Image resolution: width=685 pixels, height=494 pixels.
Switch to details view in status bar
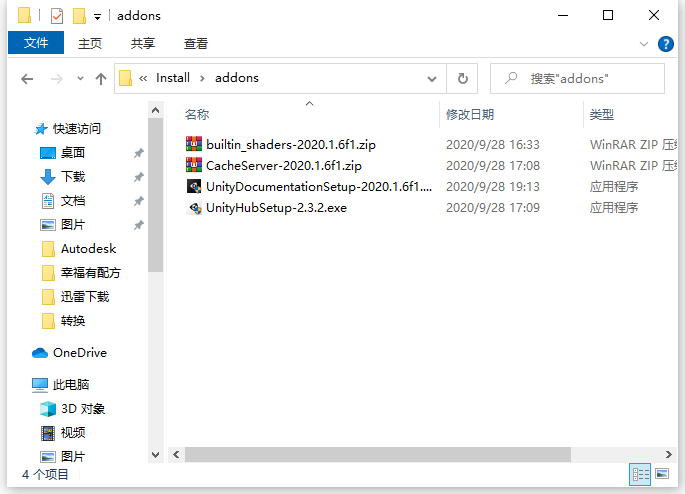click(640, 474)
